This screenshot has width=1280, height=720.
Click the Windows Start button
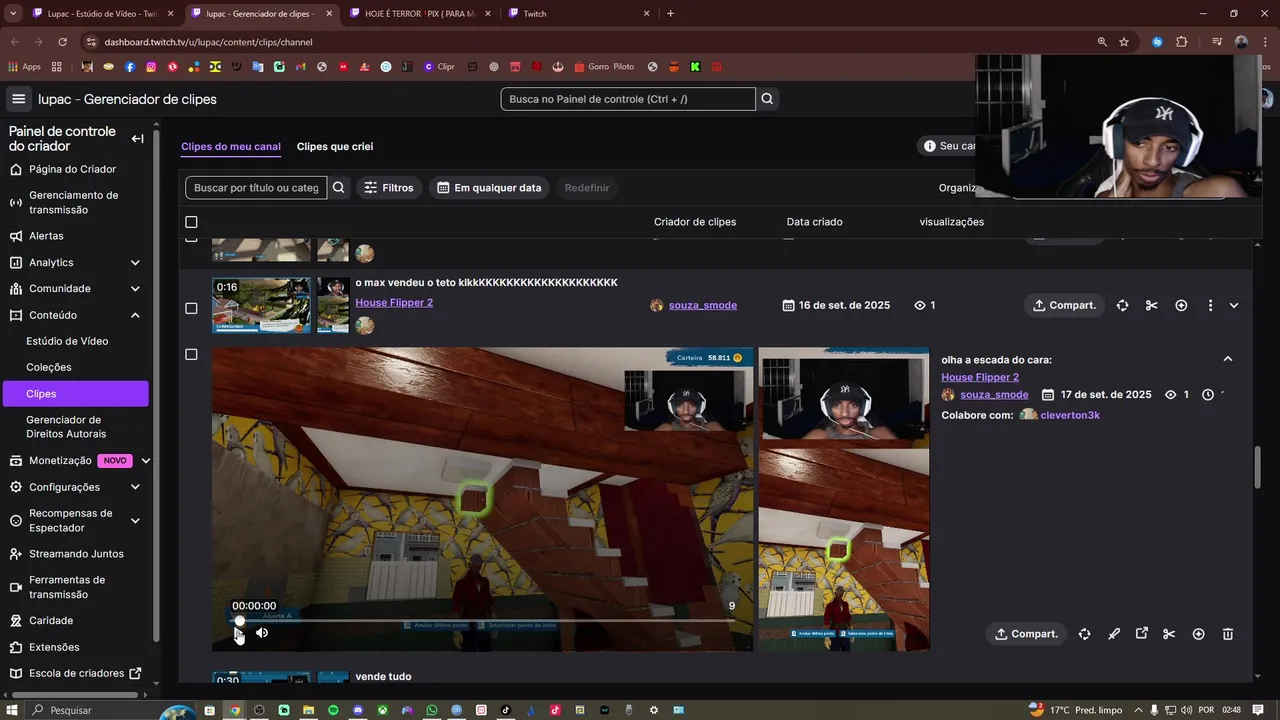[13, 710]
